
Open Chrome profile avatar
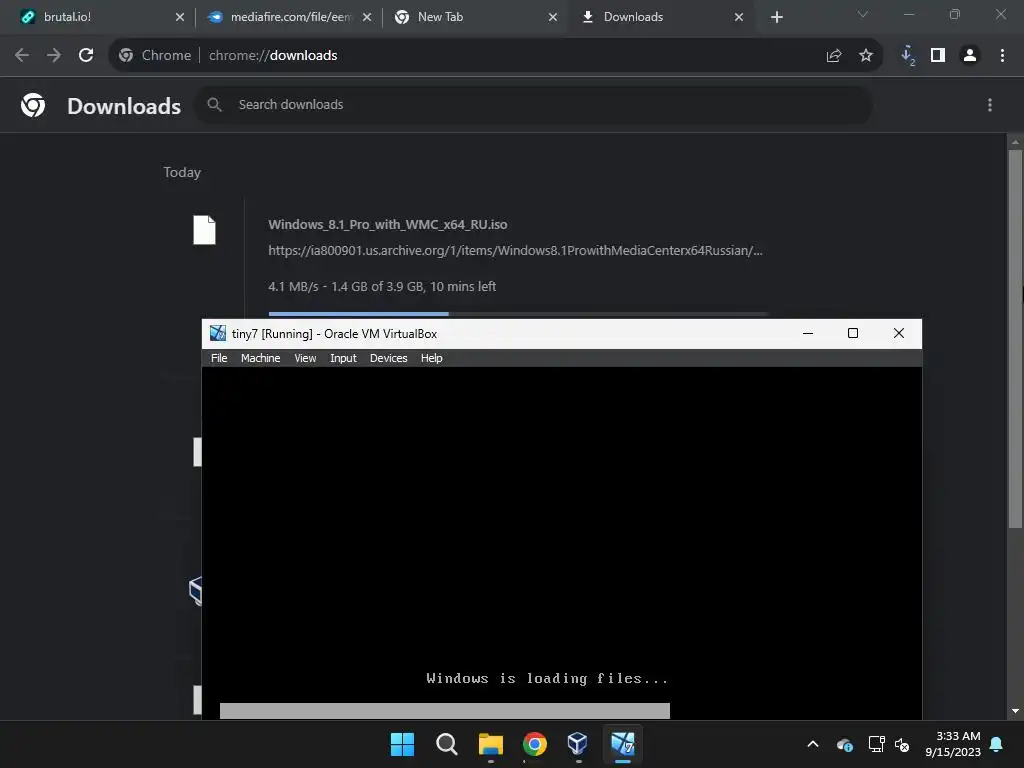click(x=970, y=56)
